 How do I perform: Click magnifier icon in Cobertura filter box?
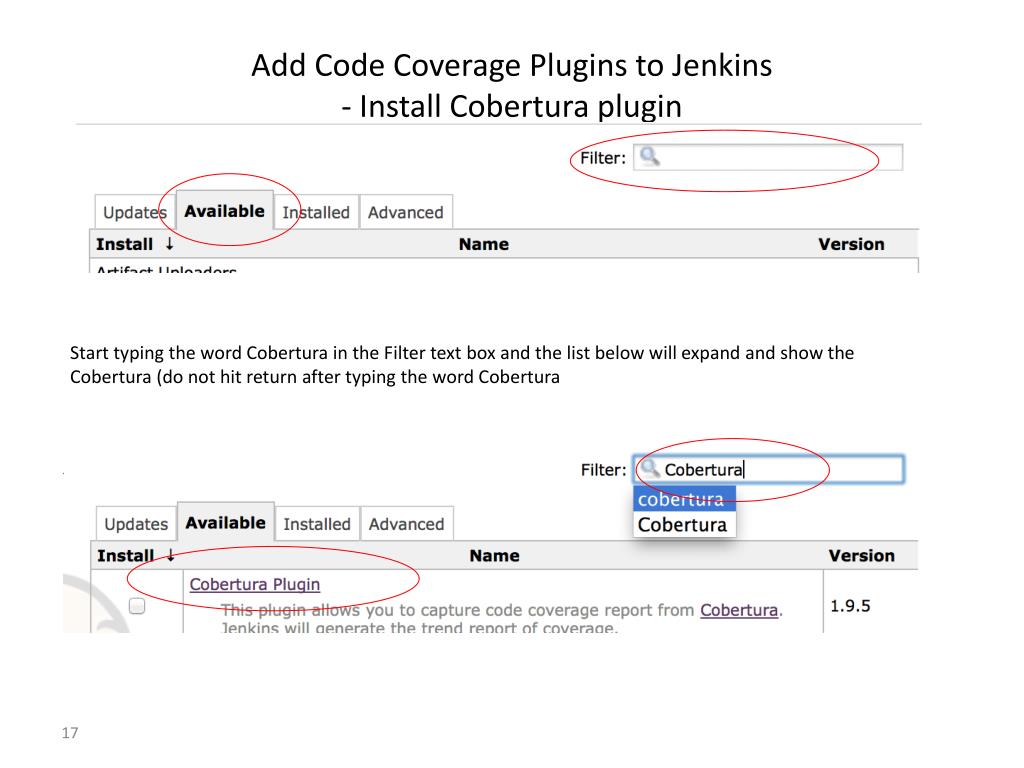pyautogui.click(x=650, y=469)
